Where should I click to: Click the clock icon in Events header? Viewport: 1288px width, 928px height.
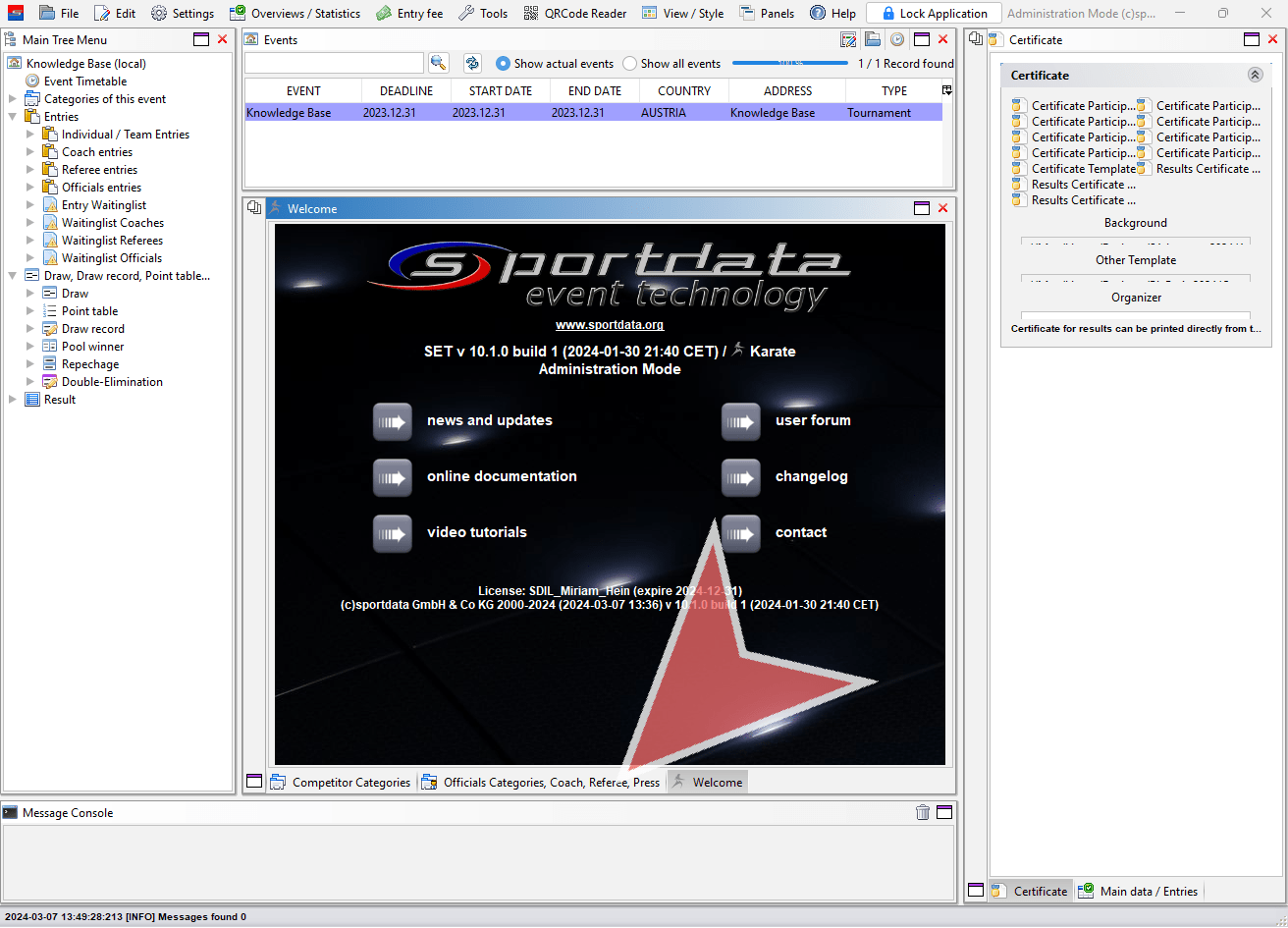(x=896, y=39)
